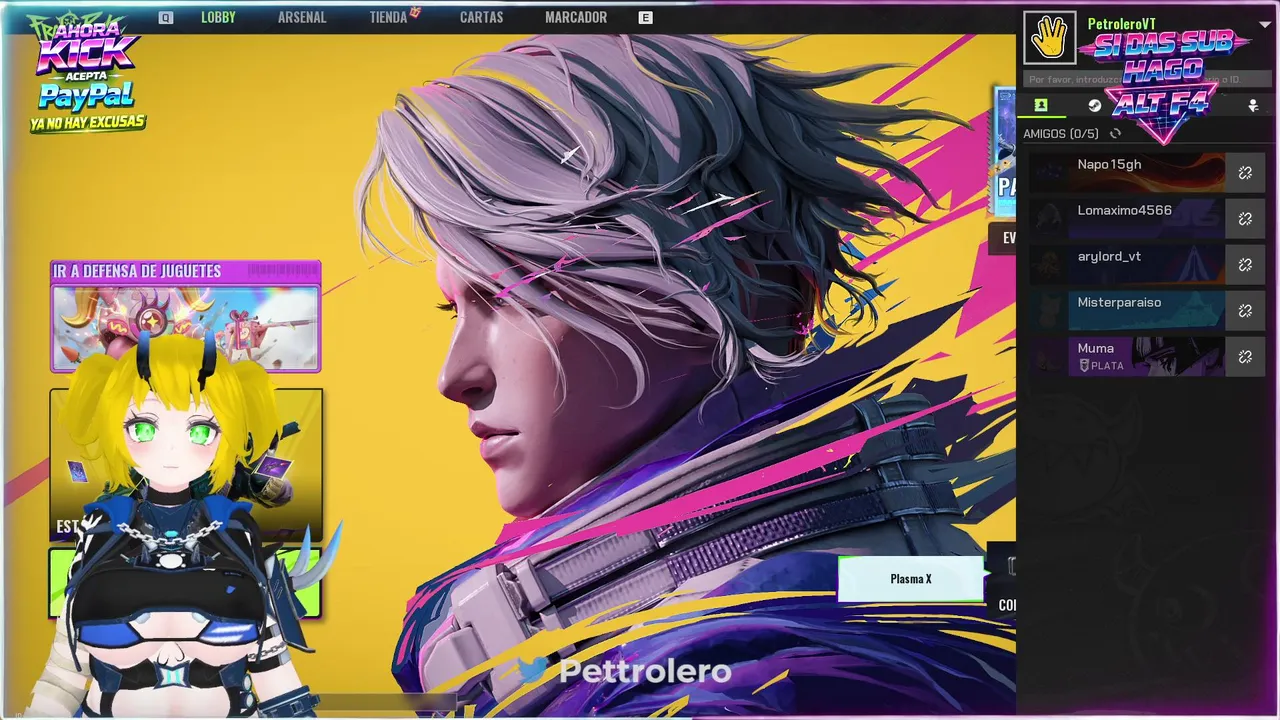Viewport: 1280px width, 720px height.
Task: Open the add friend tab icon
Action: click(1253, 105)
